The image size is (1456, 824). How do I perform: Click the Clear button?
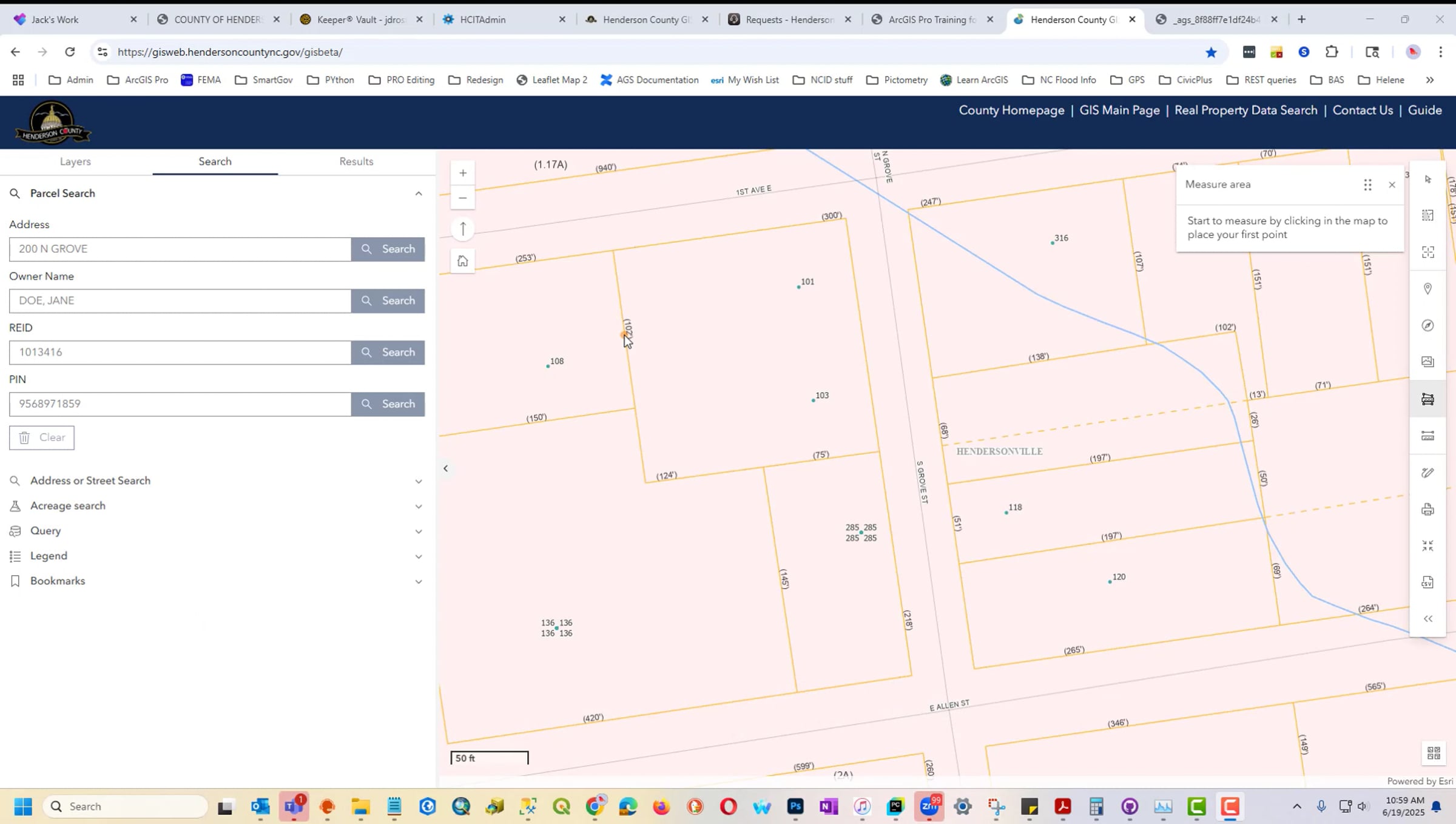[x=42, y=437]
